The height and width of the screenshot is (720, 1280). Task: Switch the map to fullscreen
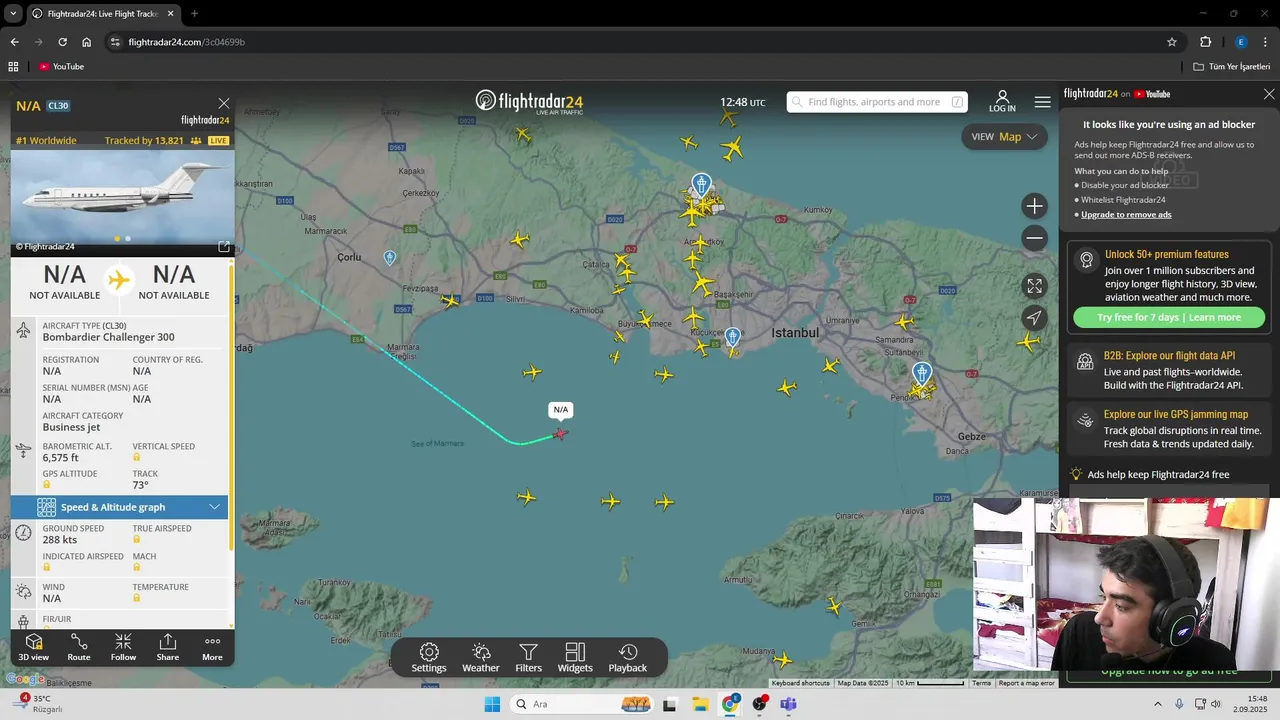1035,286
